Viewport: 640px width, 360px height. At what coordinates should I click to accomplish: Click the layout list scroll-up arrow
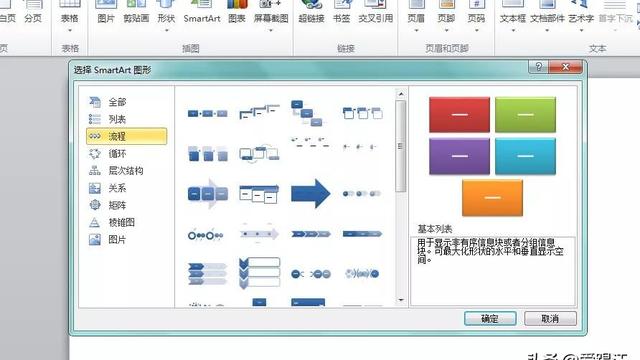pyautogui.click(x=401, y=94)
